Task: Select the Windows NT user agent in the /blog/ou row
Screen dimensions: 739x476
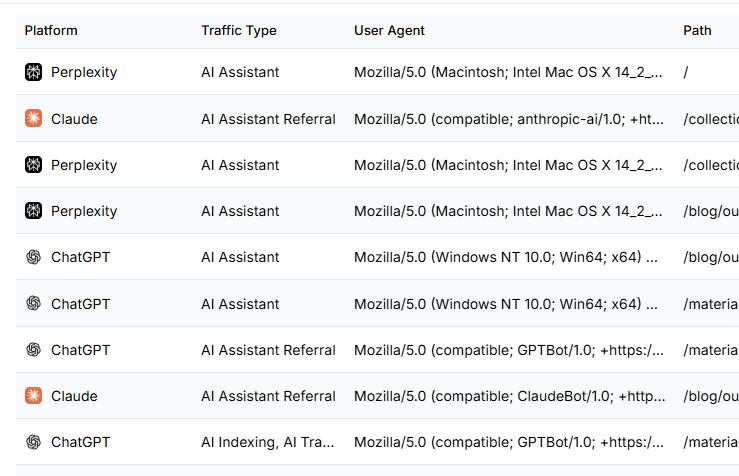Action: [x=506, y=257]
